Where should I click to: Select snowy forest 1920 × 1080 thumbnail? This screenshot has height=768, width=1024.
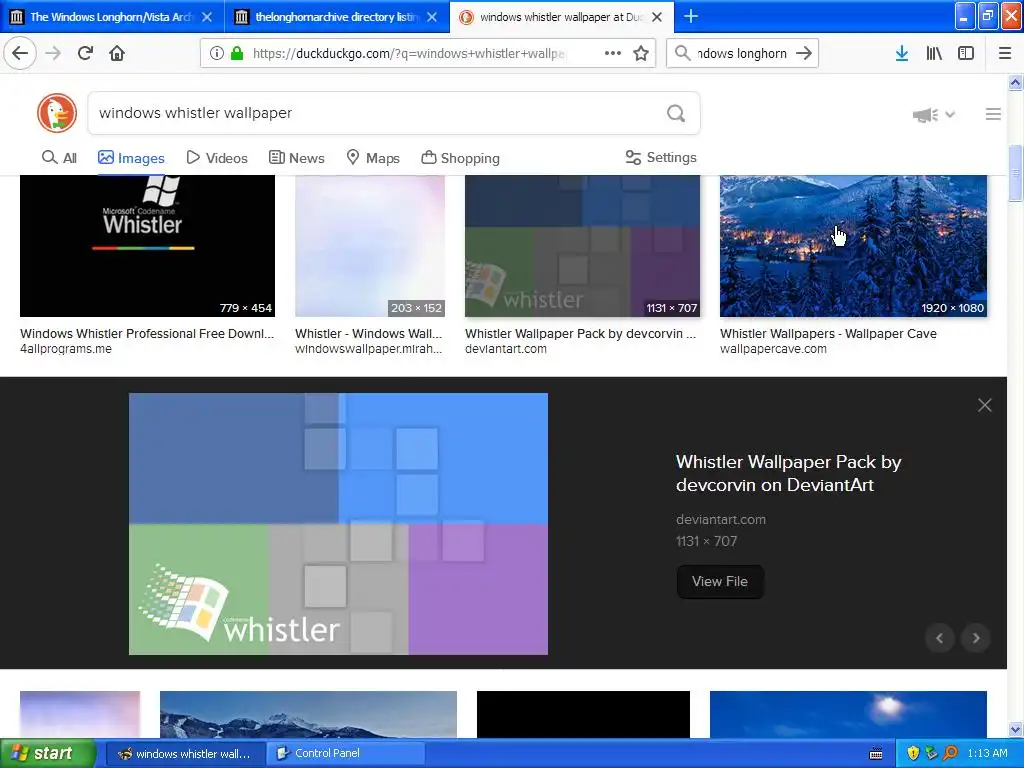pyautogui.click(x=853, y=246)
